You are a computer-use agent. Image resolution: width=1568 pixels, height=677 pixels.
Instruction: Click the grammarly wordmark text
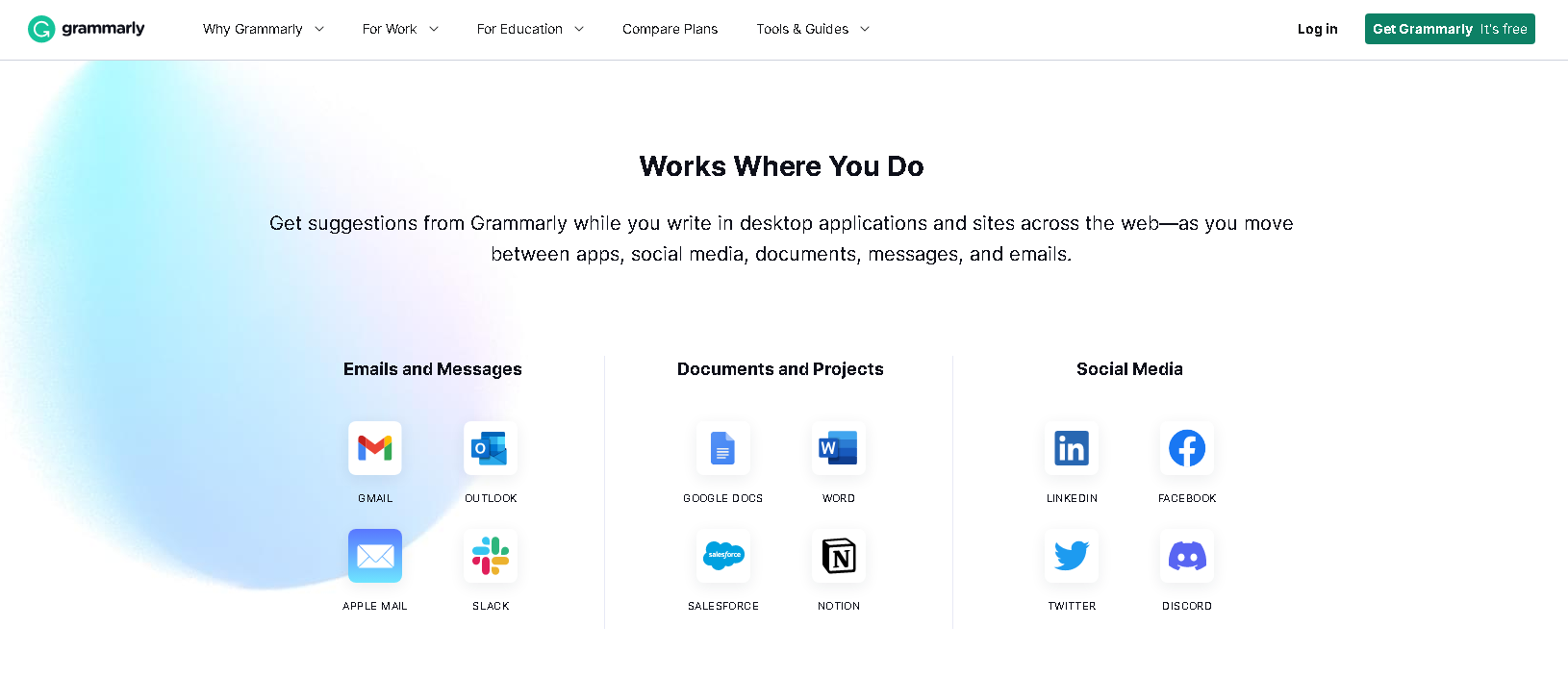(x=103, y=28)
